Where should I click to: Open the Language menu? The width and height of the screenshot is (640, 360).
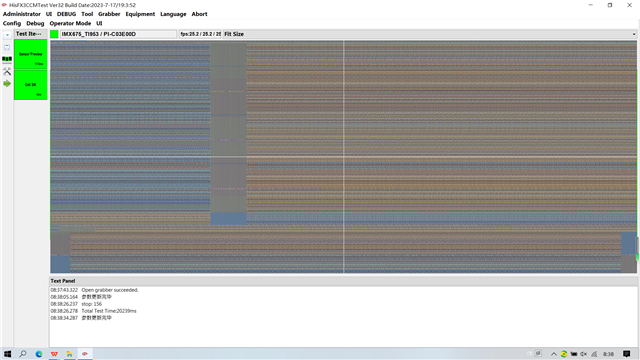173,14
